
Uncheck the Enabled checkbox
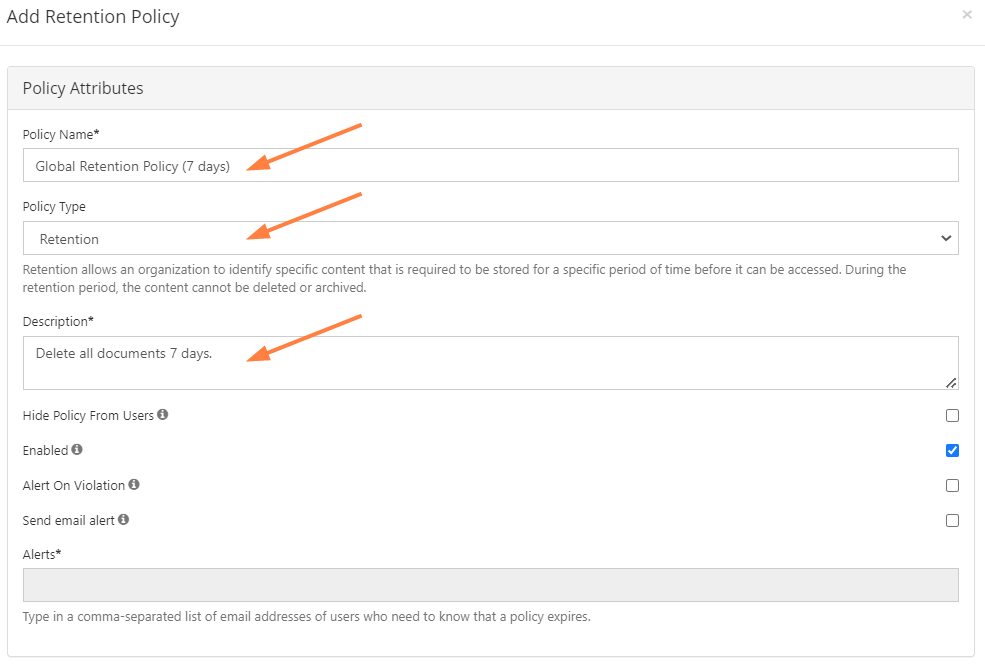[x=952, y=450]
